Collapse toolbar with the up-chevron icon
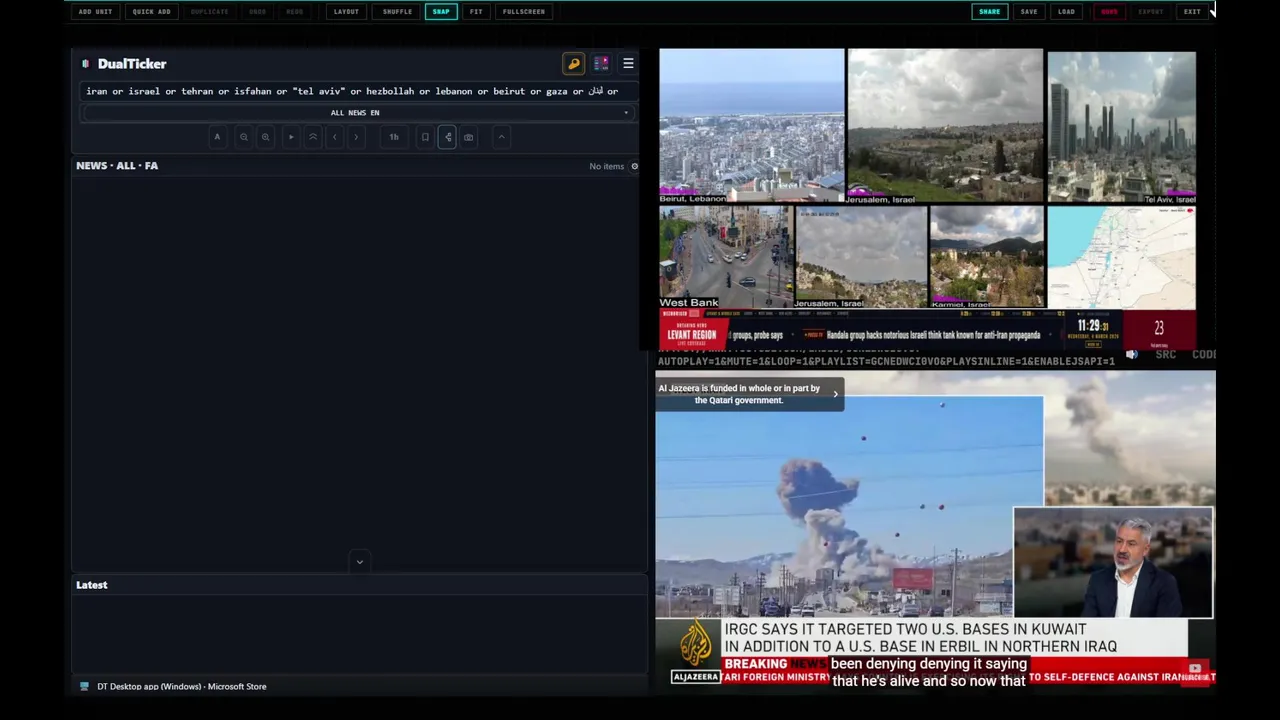The image size is (1280, 720). click(x=502, y=137)
